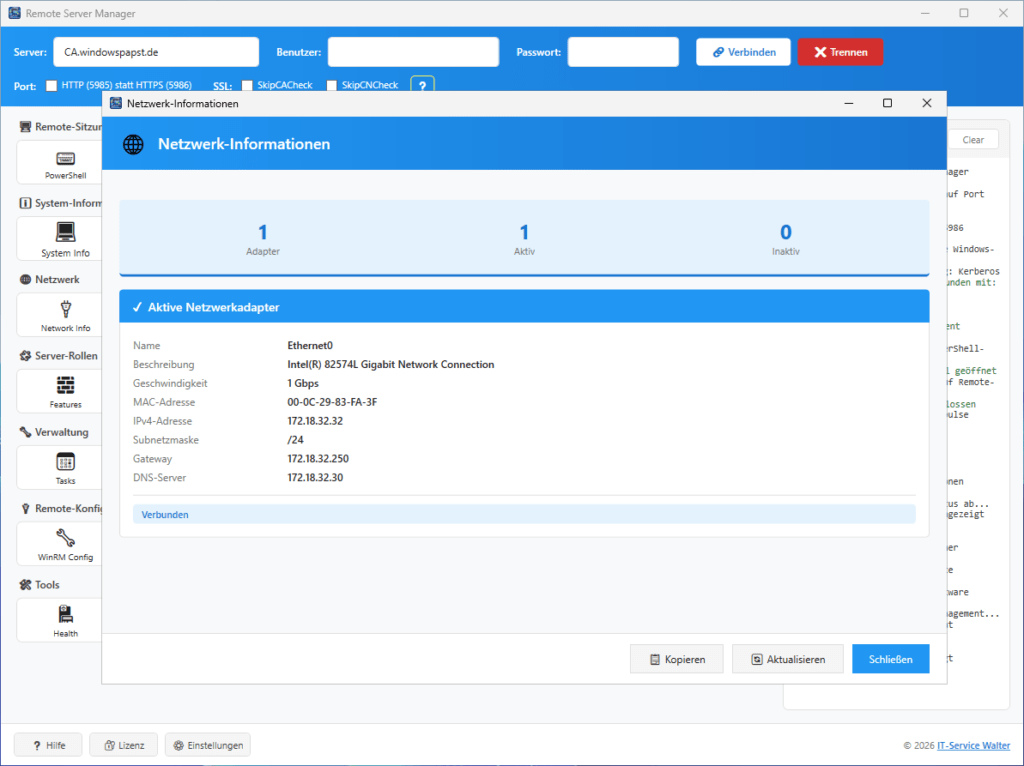Start the Health check tool
Viewport: 1024px width, 766px height.
(x=65, y=619)
